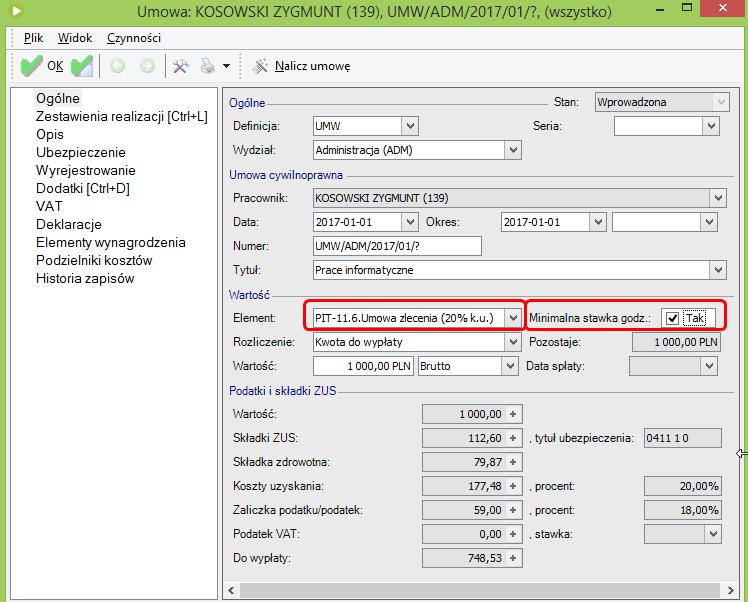748x602 pixels.
Task: Open Historia zapisów section
Action: (85, 279)
